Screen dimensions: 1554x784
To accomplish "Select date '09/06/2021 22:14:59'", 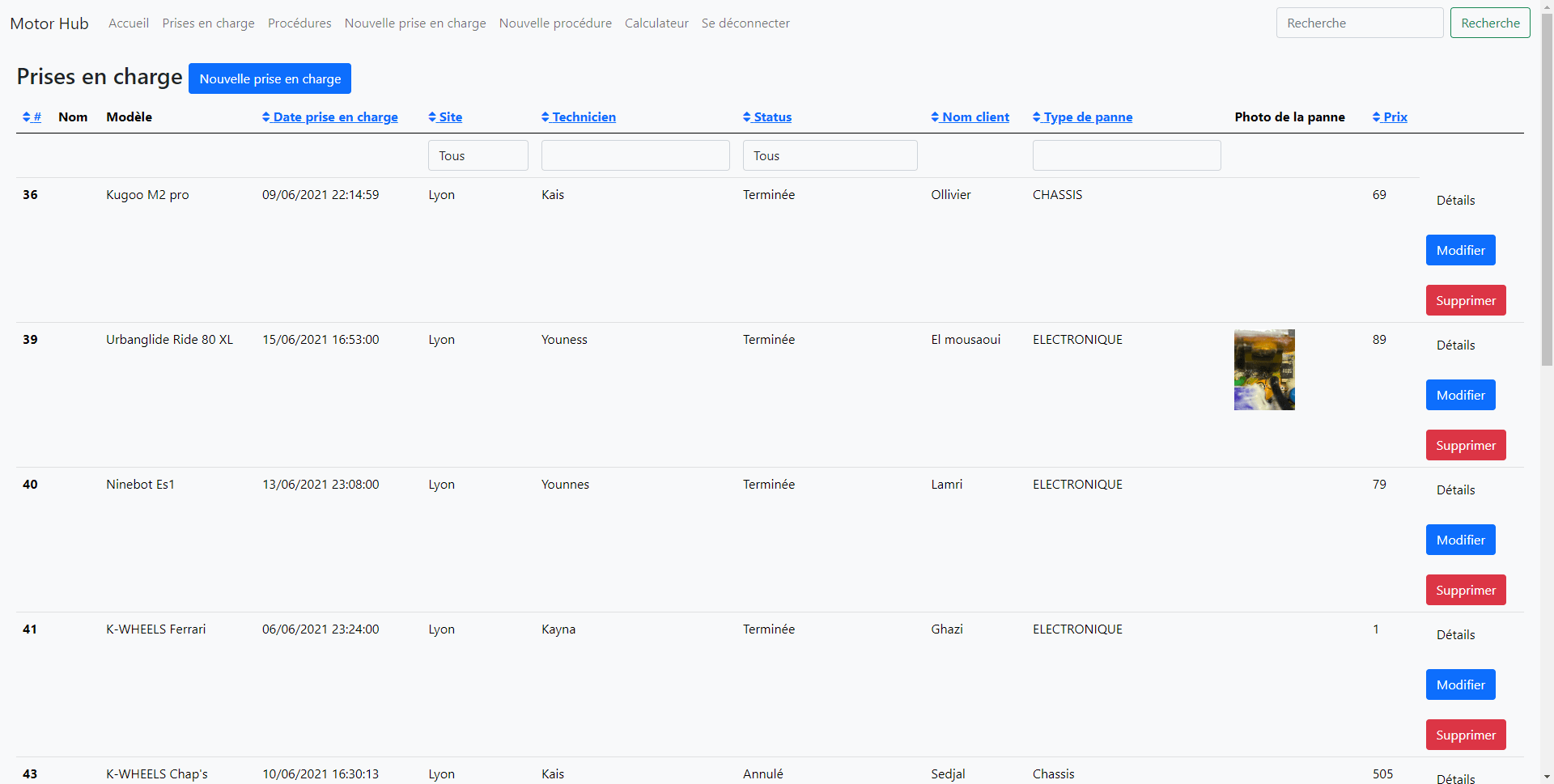I will 321,195.
